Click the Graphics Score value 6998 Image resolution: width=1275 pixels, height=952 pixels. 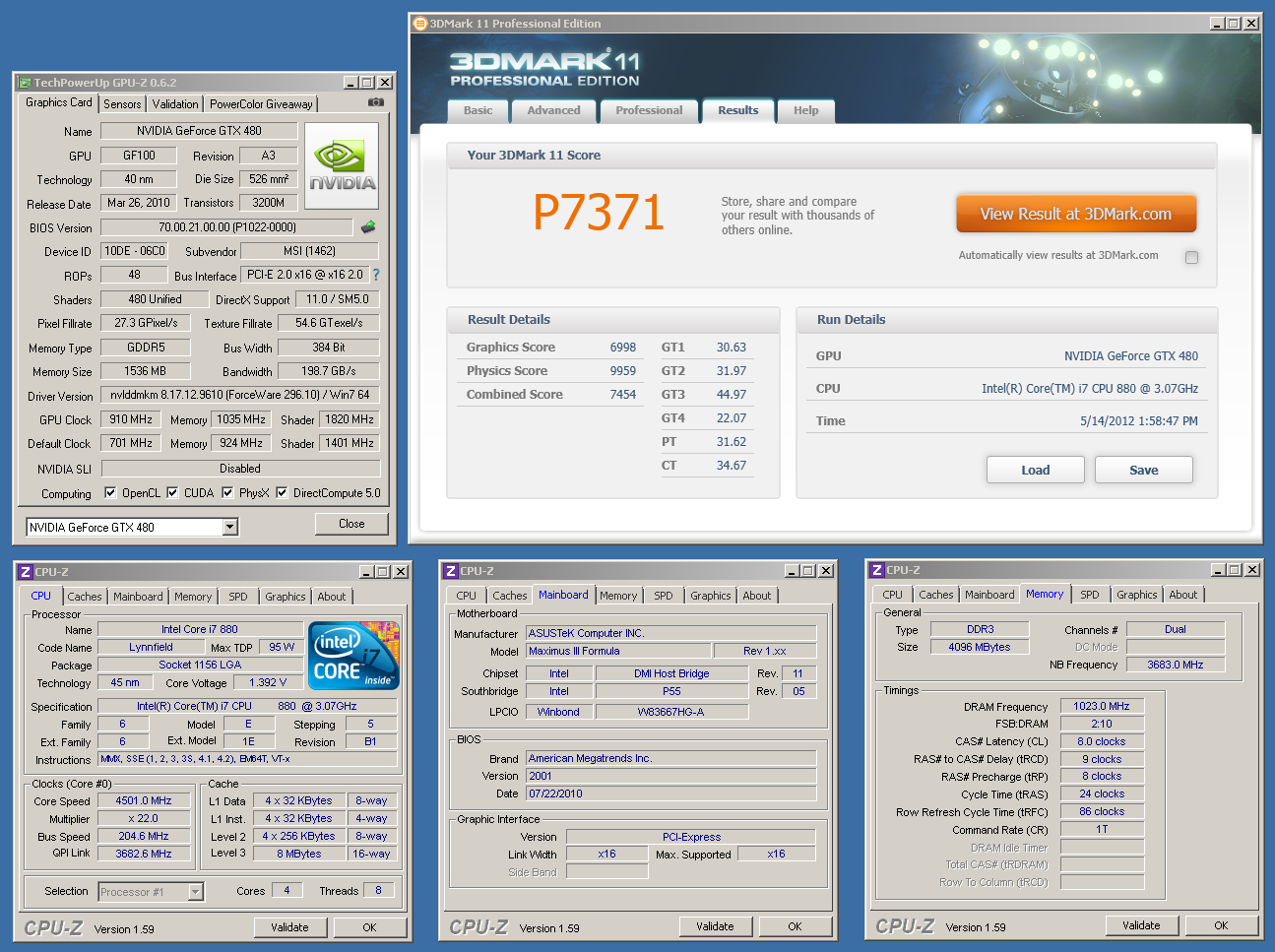tap(623, 348)
